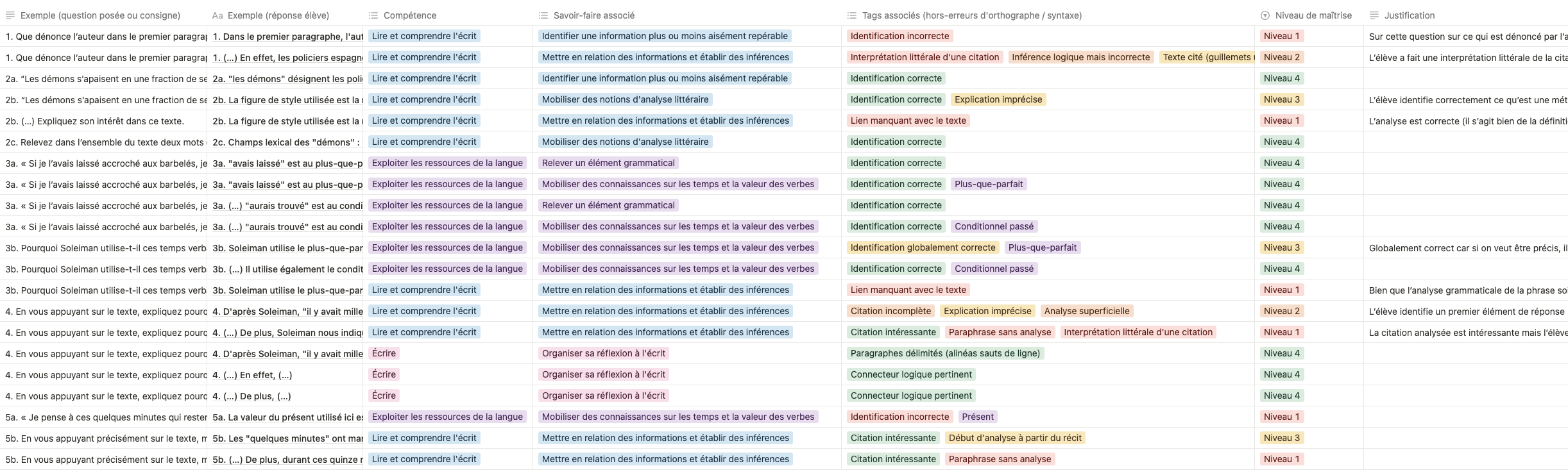Click 'Mobiliser des notions d'analyse littéraire' in the '2c. Champs lexical' row
This screenshot has width=1568, height=475.
(625, 142)
